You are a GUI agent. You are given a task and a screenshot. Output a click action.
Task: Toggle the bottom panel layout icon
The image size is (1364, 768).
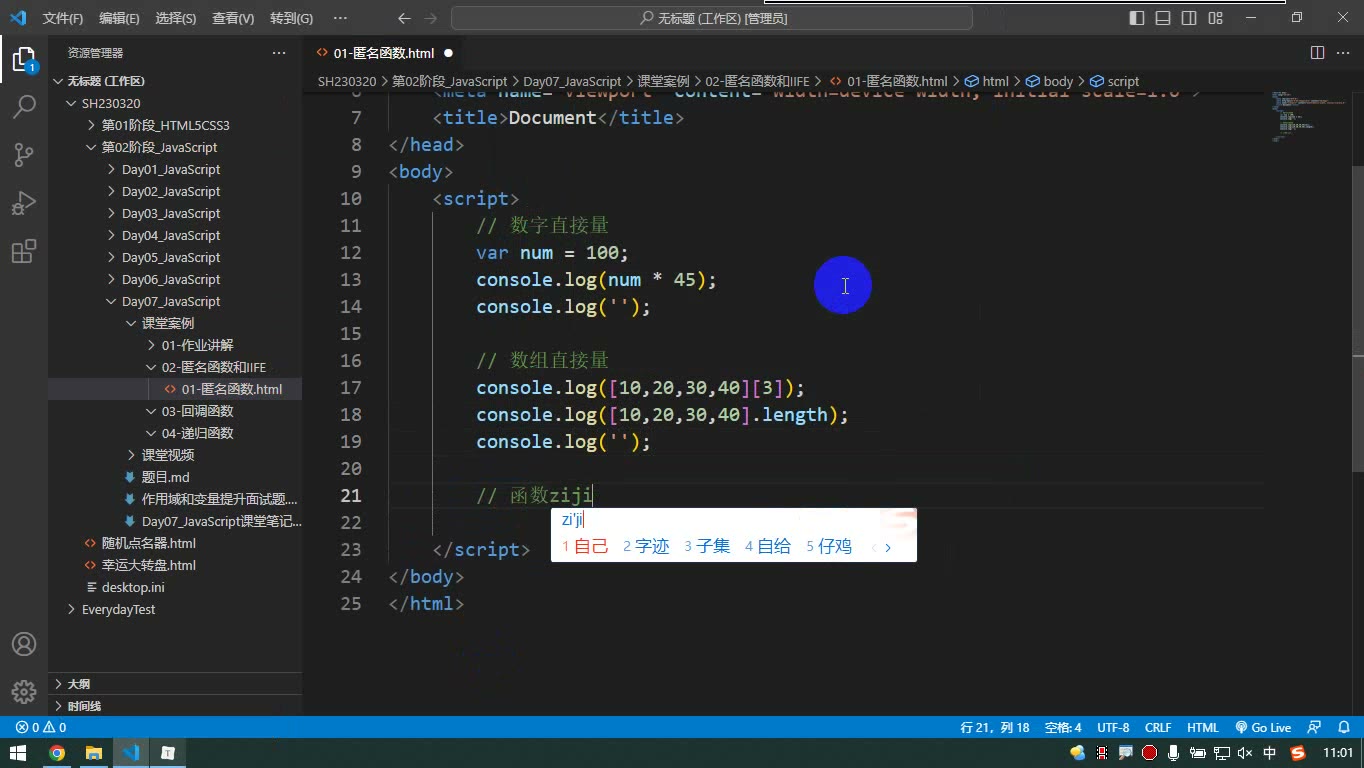[x=1163, y=18]
